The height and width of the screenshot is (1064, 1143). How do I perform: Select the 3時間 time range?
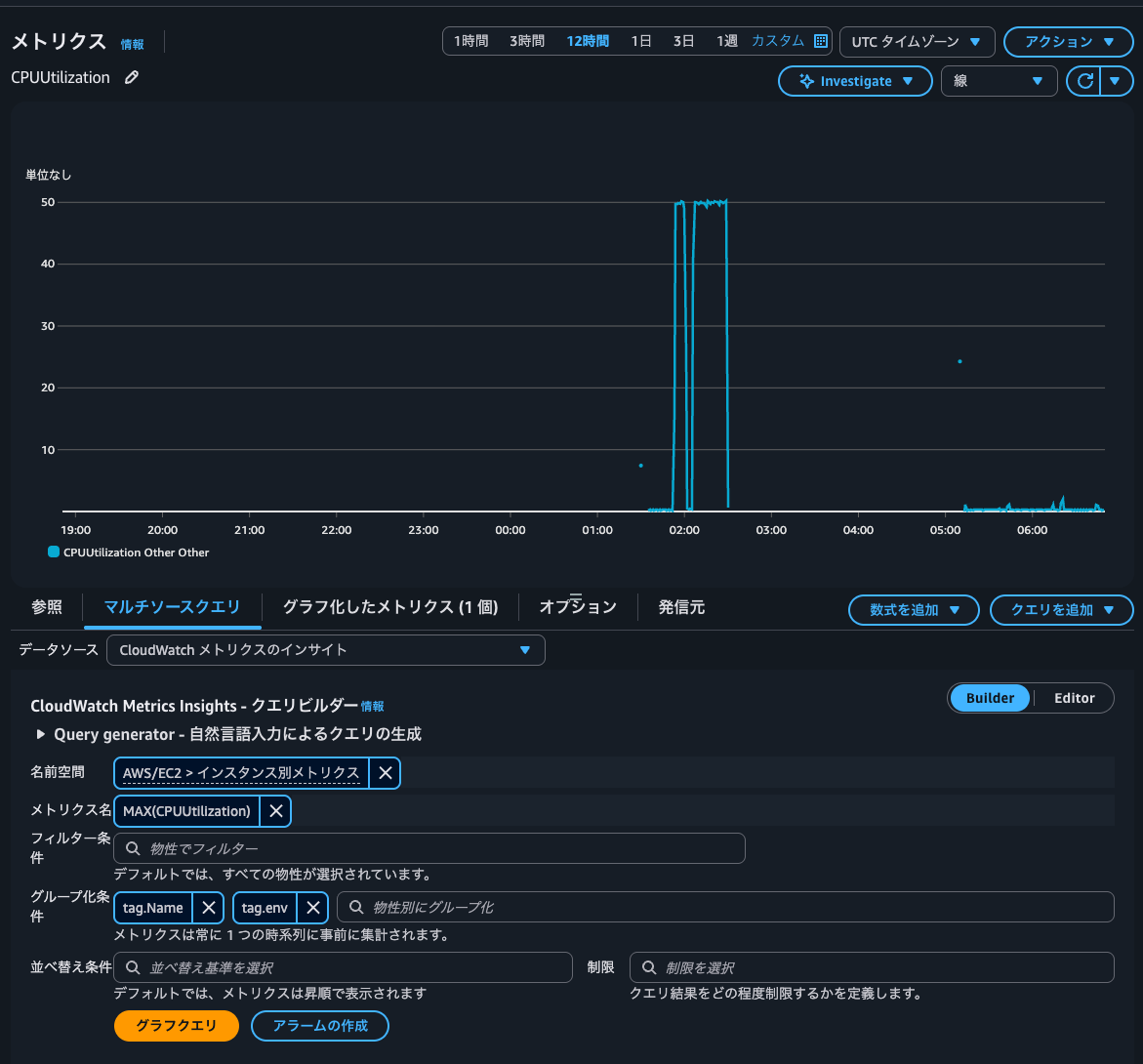pos(527,41)
